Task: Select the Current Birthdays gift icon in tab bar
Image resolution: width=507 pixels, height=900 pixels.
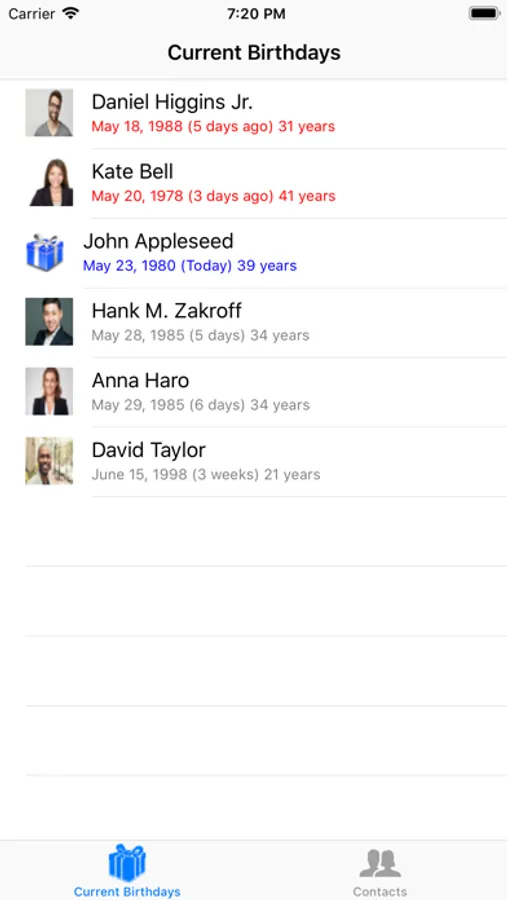Action: [x=127, y=863]
